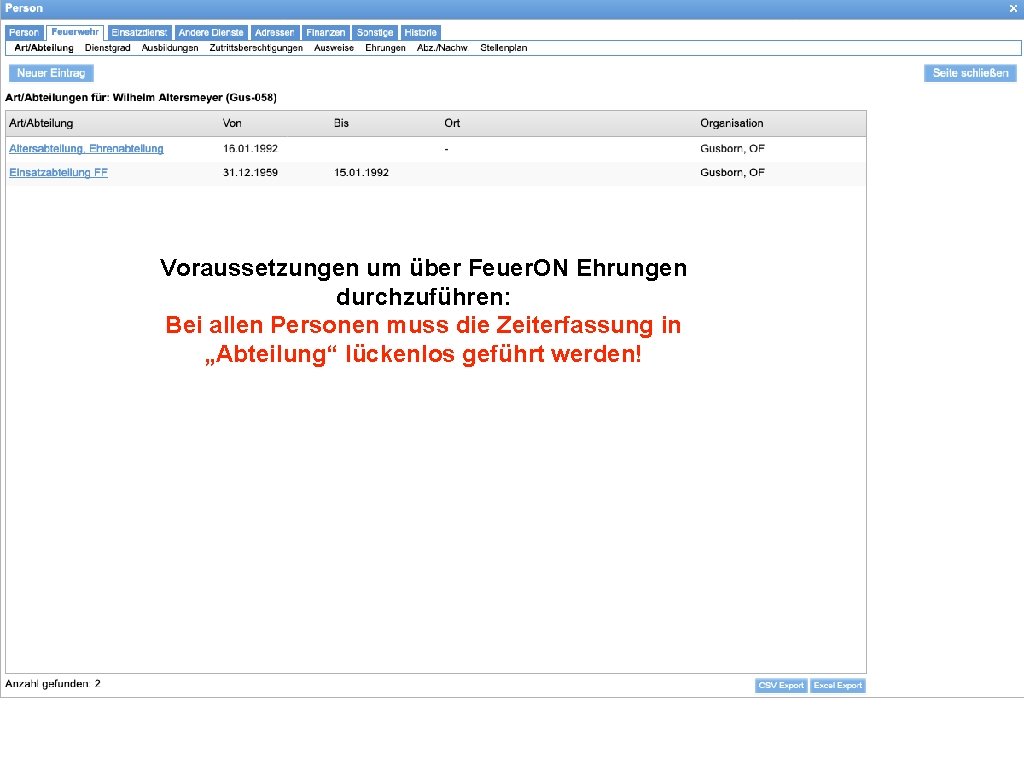Go to the Adressen tab

pos(274,33)
